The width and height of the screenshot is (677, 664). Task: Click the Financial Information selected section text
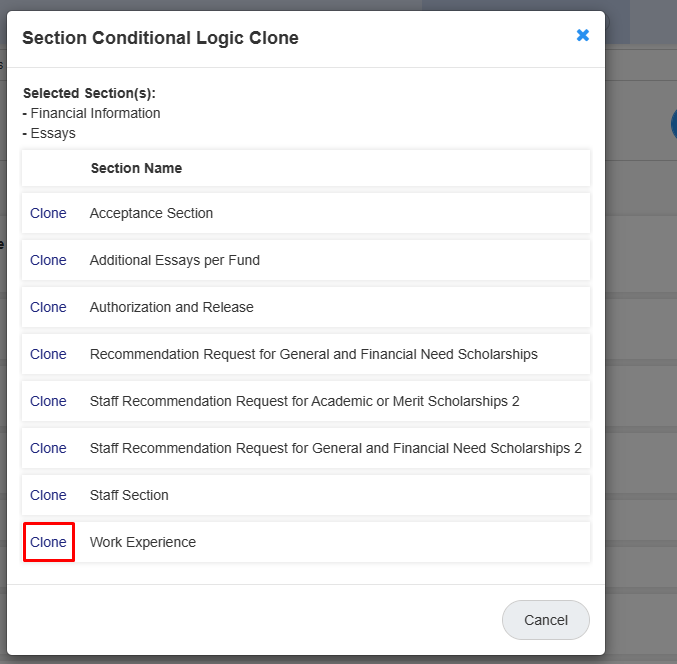coord(95,113)
